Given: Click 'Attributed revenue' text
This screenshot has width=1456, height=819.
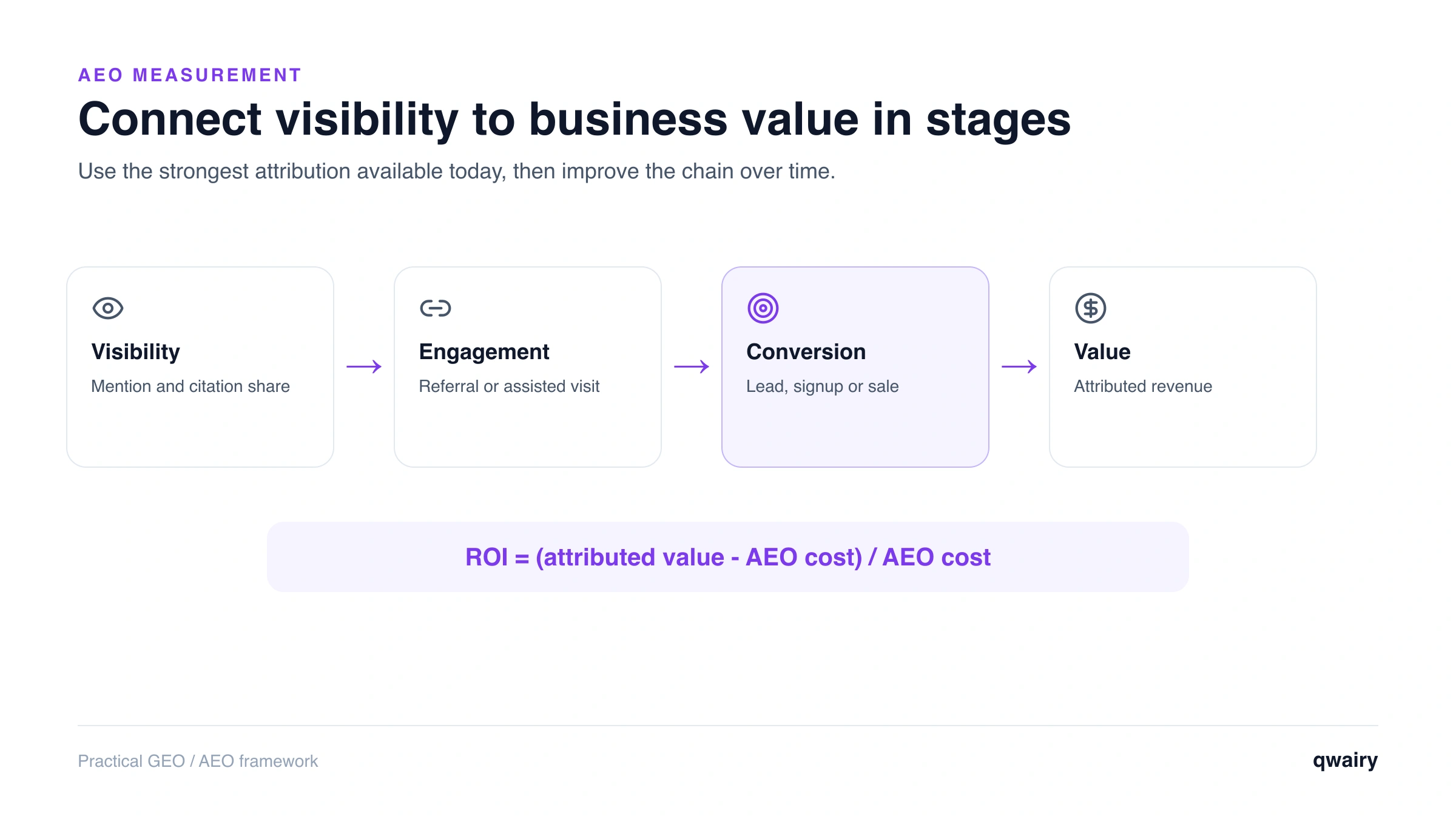Looking at the screenshot, I should coord(1143,386).
